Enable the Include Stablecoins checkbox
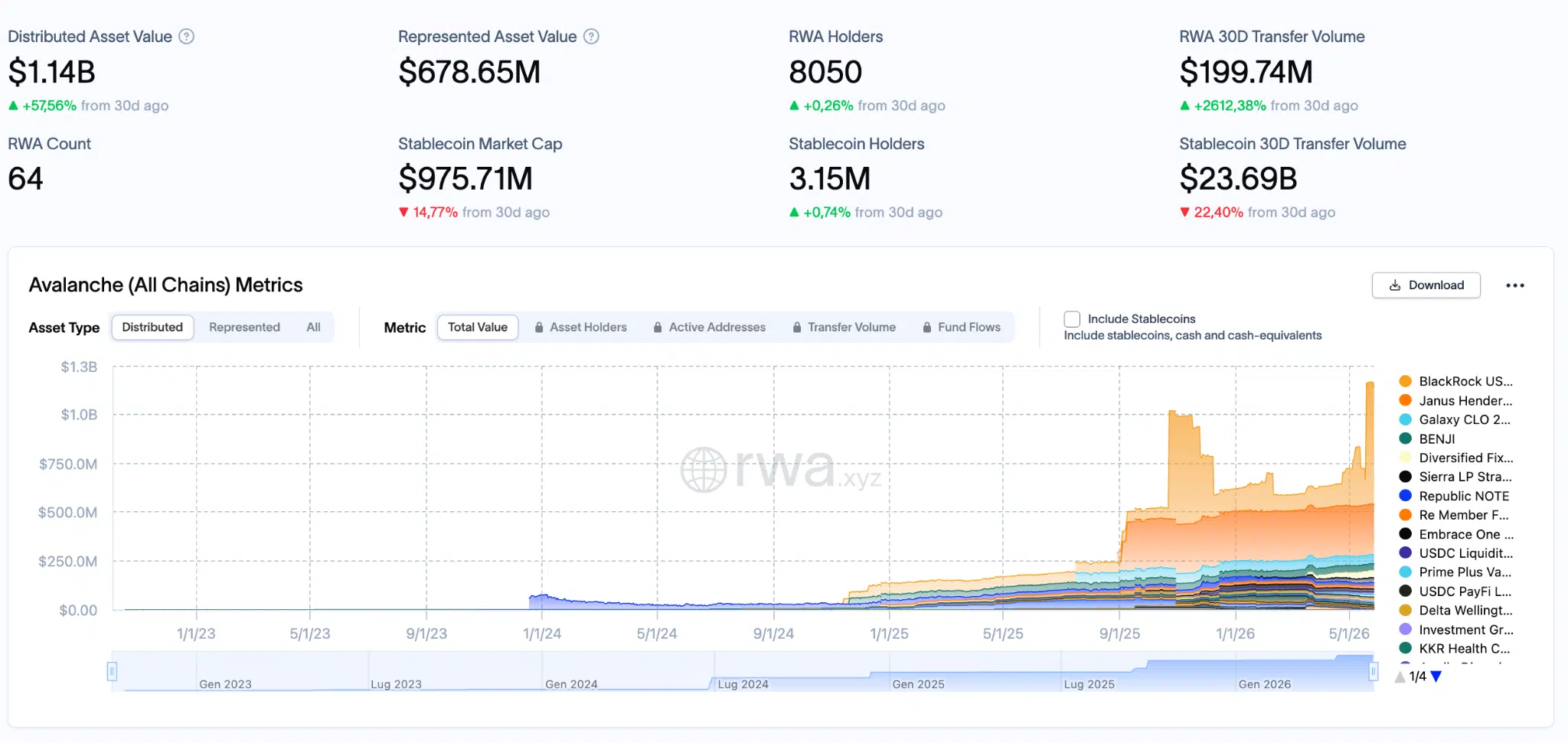 1072,319
